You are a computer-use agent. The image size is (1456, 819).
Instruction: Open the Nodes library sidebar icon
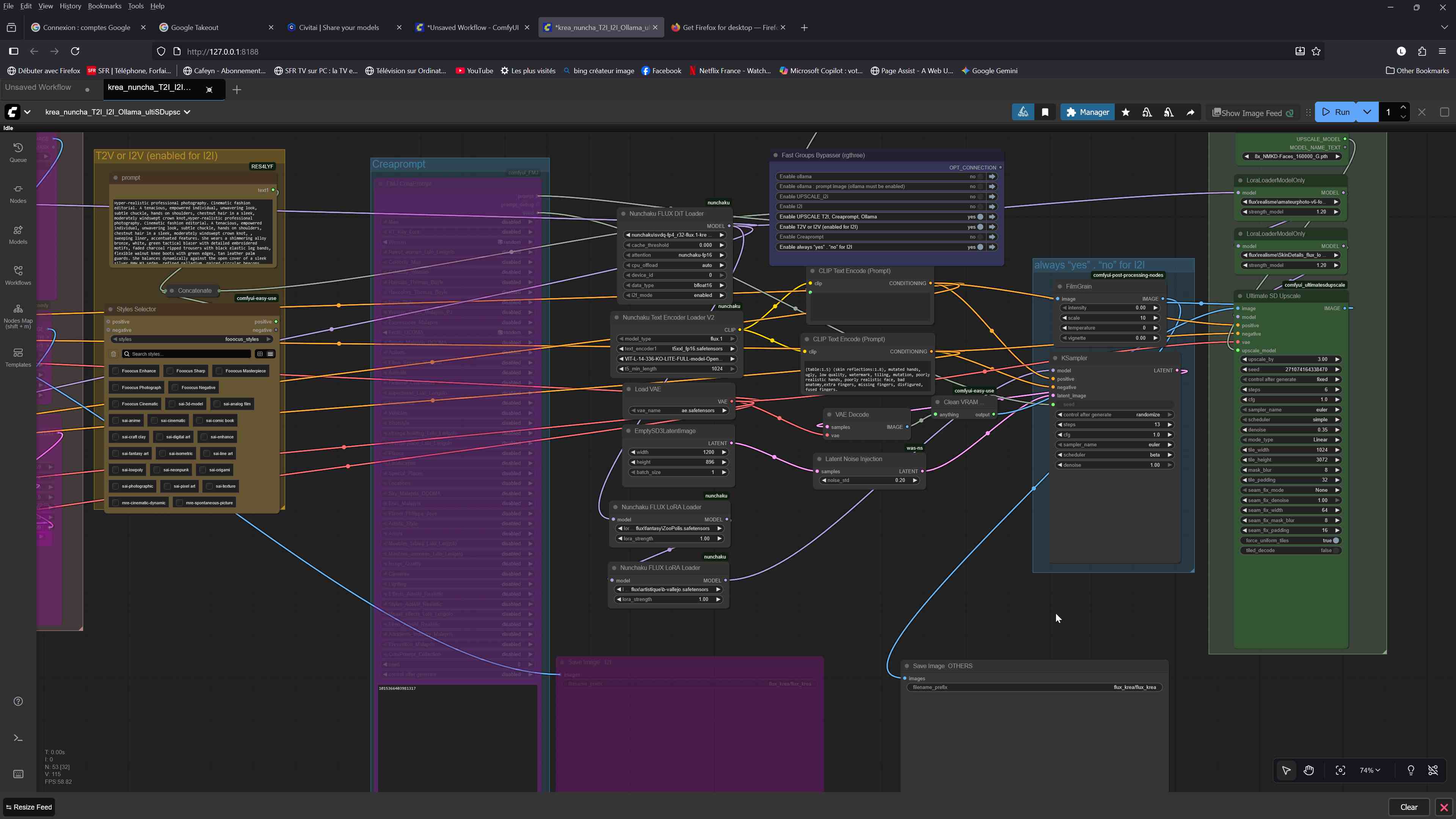coord(18,193)
